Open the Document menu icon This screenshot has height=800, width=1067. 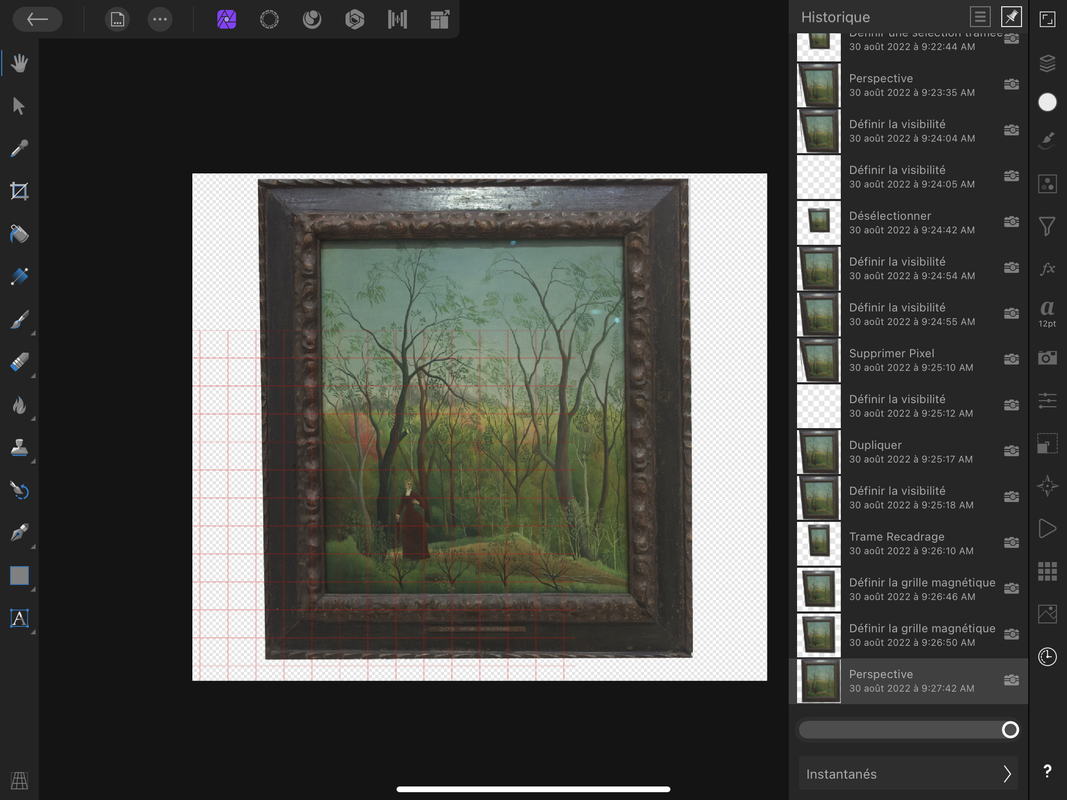(117, 19)
